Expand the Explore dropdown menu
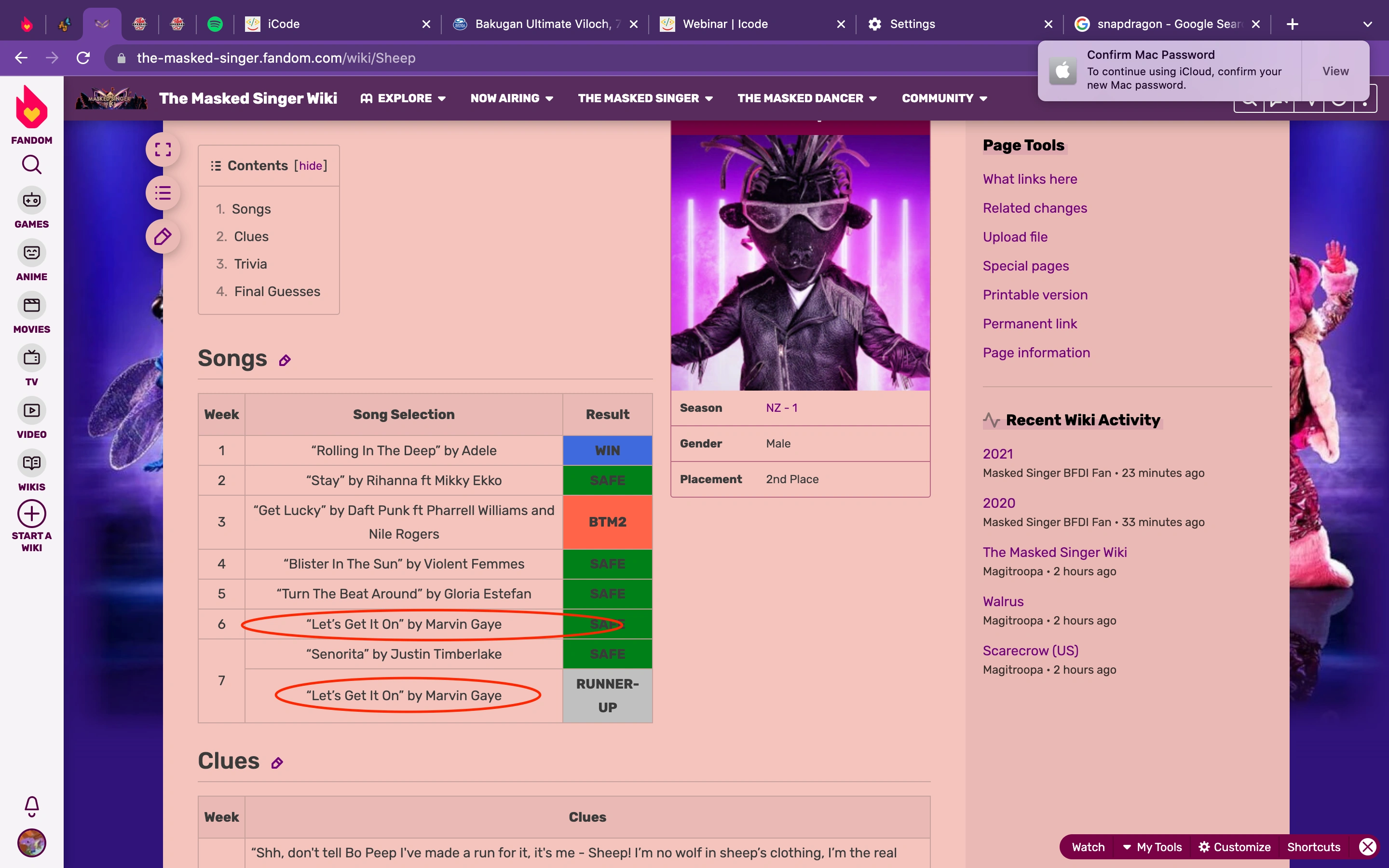Screen dimensions: 1389x868 (404, 98)
